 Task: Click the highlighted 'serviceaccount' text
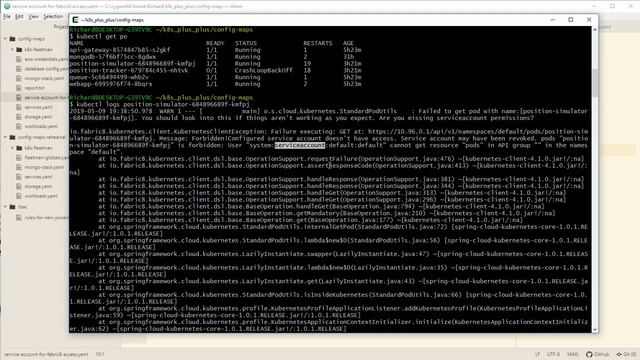[x=300, y=145]
